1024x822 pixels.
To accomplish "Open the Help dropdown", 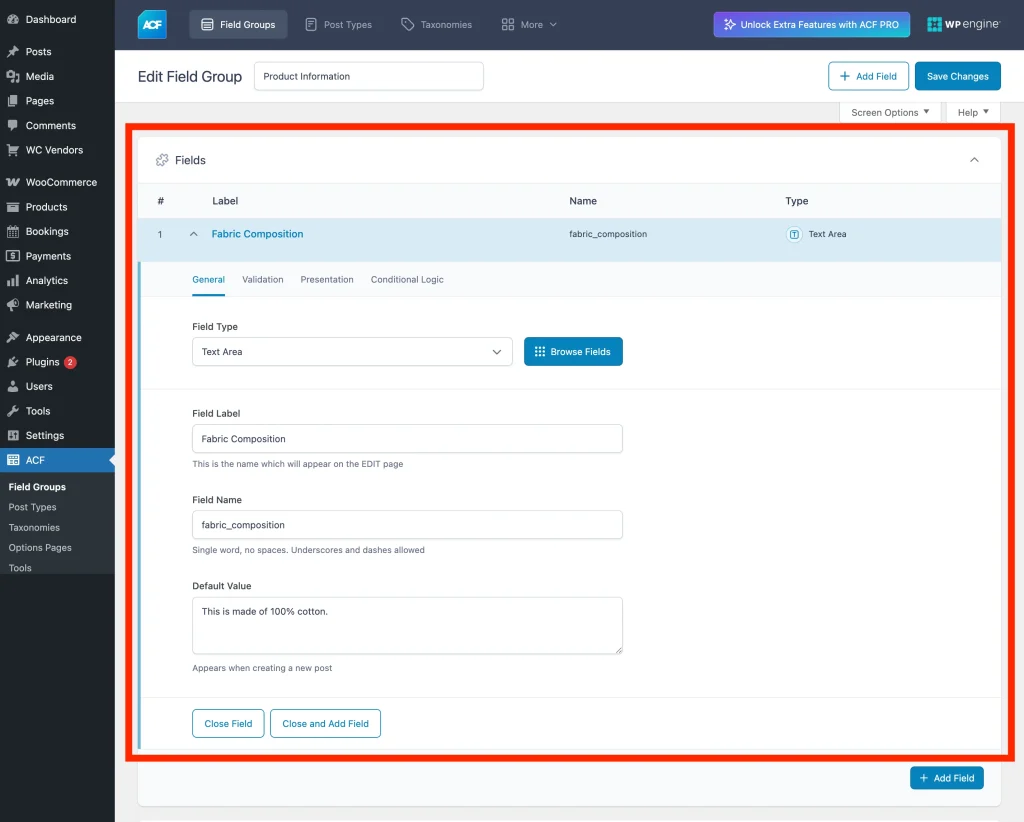I will click(x=973, y=112).
